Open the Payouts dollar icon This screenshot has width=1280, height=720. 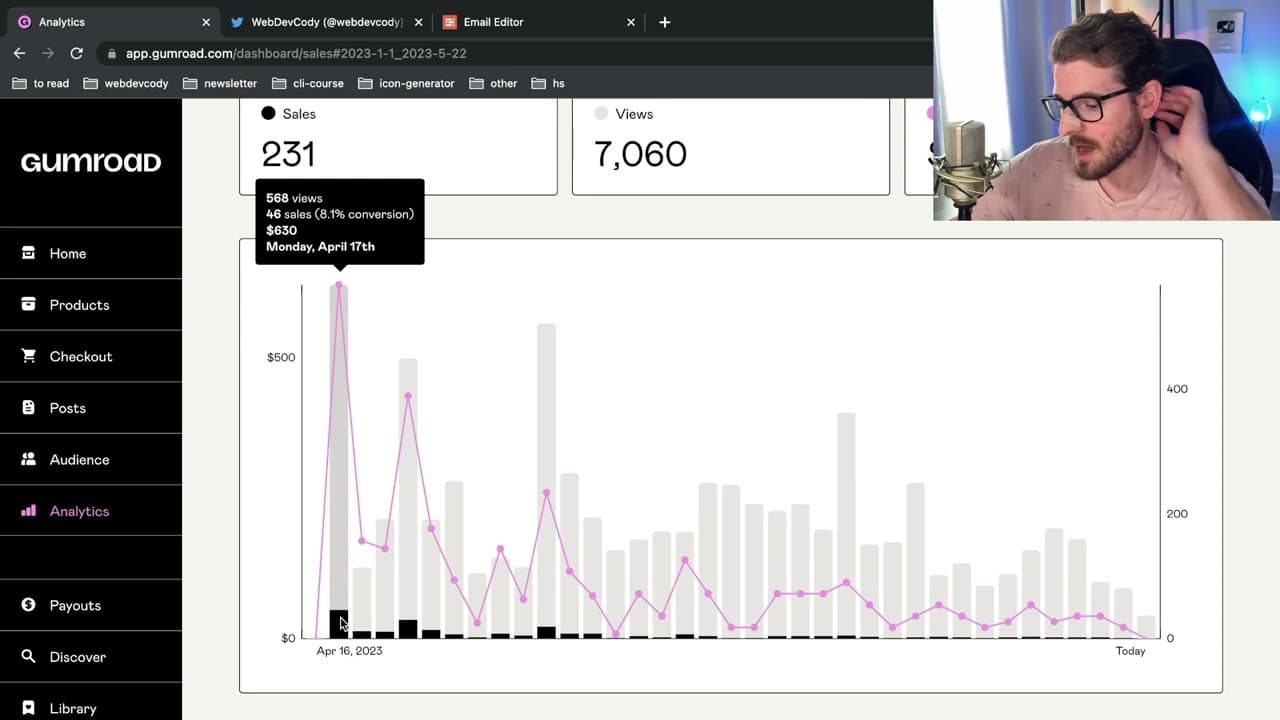coord(29,605)
